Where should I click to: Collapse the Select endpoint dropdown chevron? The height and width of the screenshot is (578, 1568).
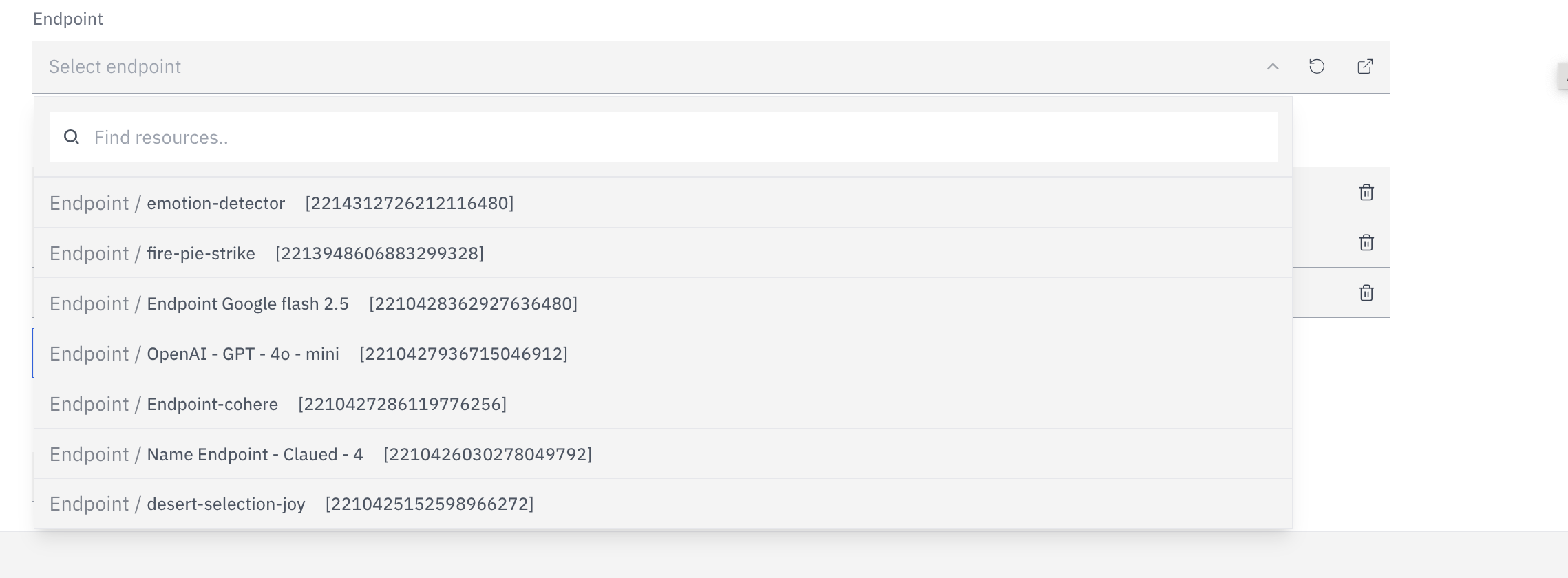coord(1273,67)
